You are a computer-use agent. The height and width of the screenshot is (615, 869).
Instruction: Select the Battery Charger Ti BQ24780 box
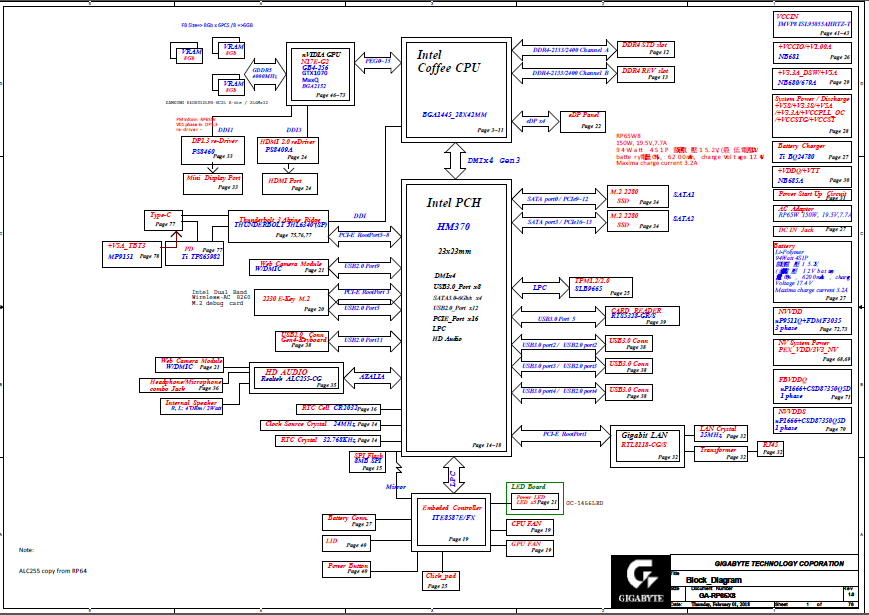pyautogui.click(x=812, y=152)
